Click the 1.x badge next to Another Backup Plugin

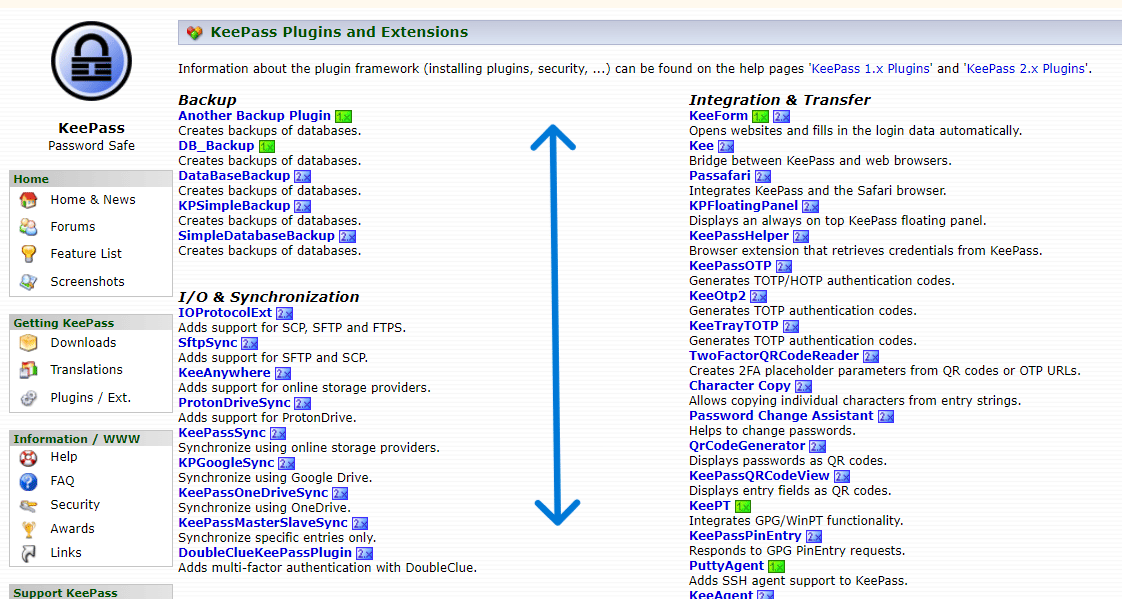coord(343,115)
